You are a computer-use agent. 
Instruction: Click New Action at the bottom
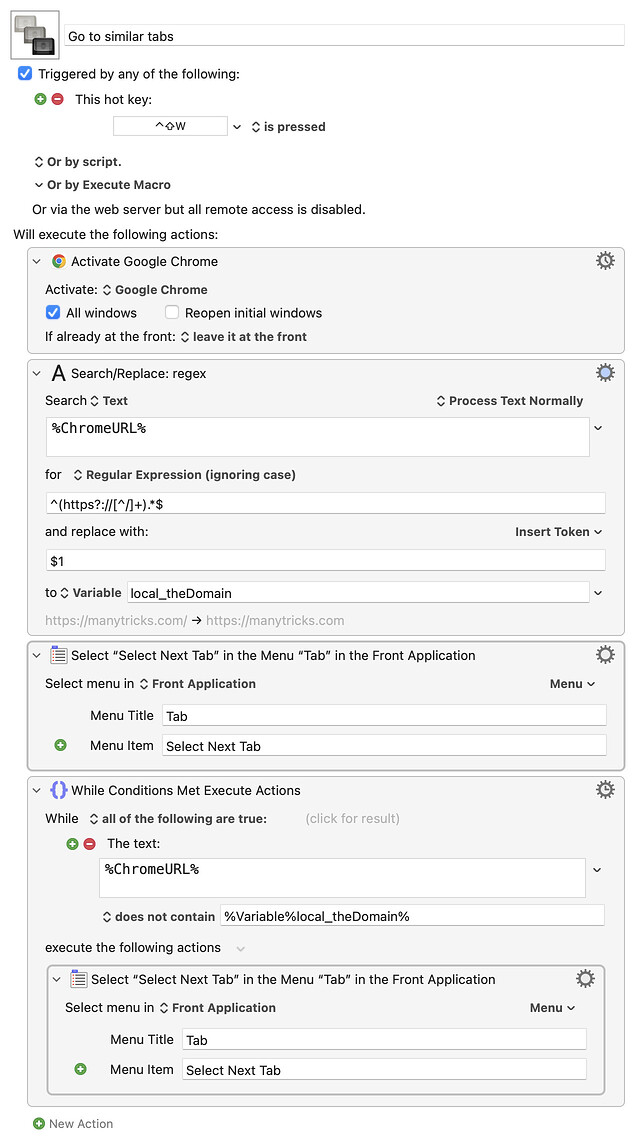pyautogui.click(x=73, y=1123)
